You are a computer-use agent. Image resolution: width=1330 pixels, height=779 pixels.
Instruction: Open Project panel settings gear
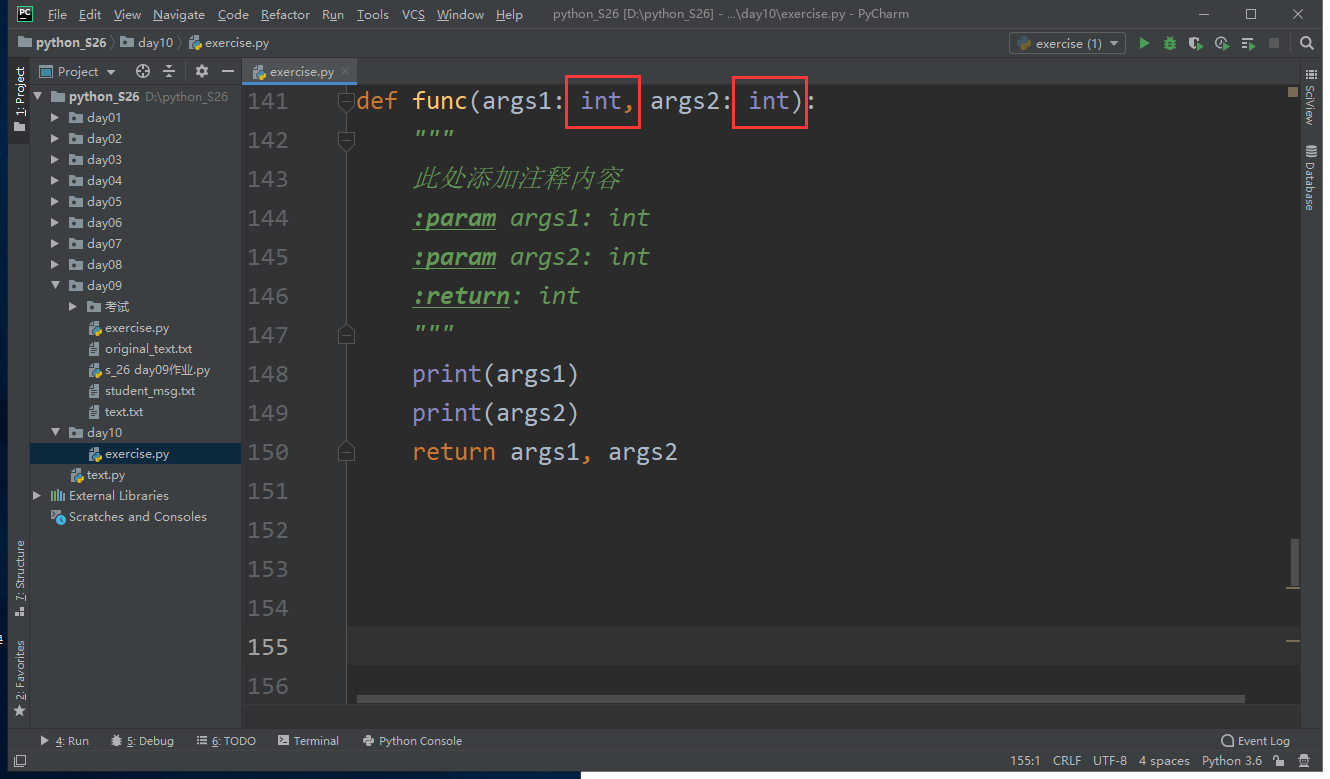202,71
